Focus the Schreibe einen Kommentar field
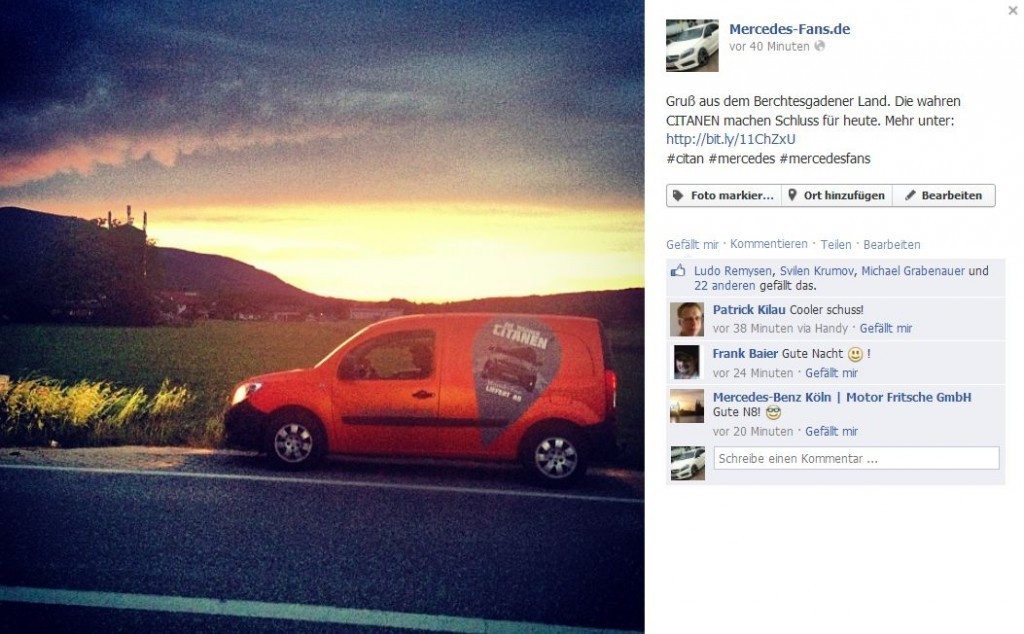 point(856,458)
